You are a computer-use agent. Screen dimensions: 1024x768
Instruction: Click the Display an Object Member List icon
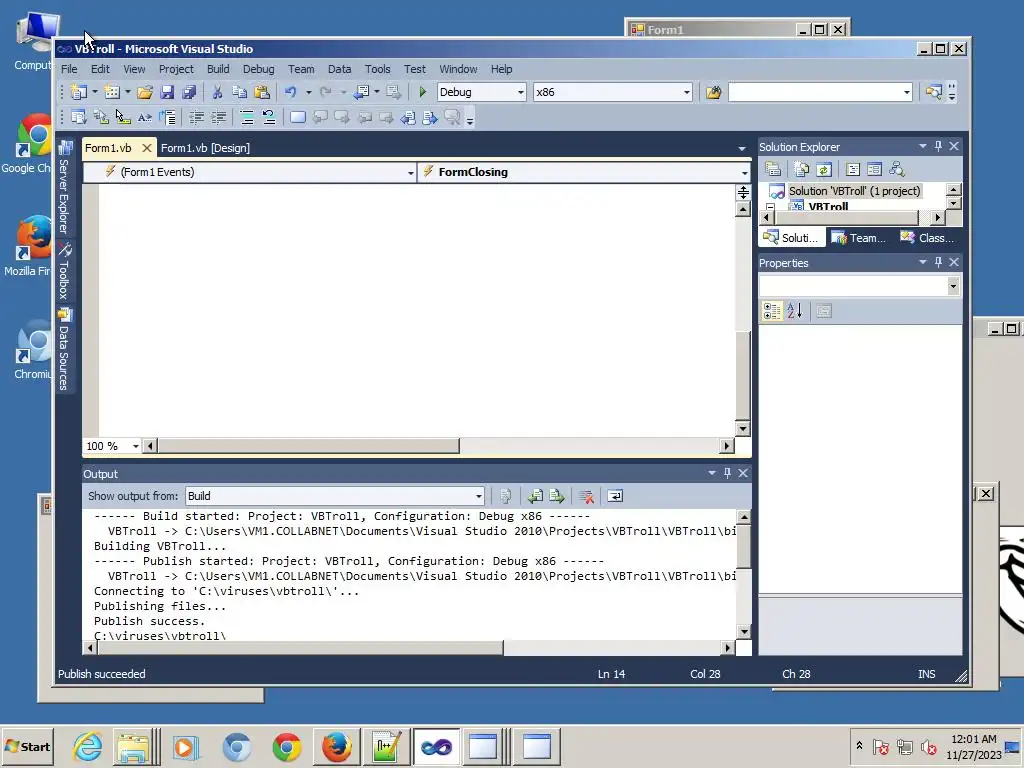tap(79, 118)
